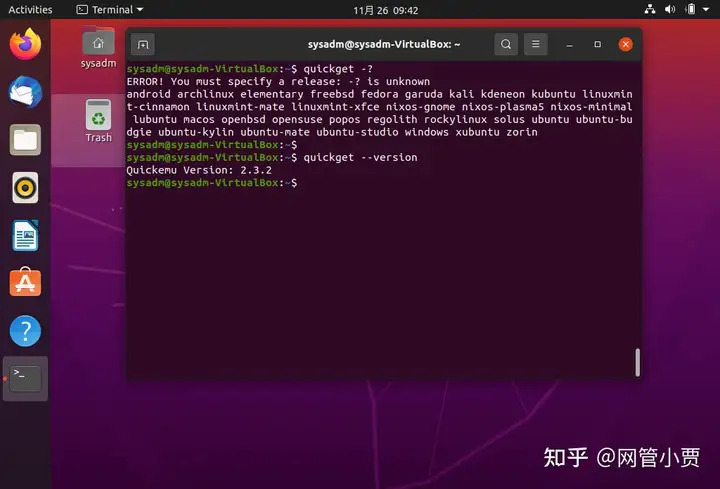The width and height of the screenshot is (720, 489).
Task: Select the Terminal icon in the dock
Action: click(x=25, y=378)
